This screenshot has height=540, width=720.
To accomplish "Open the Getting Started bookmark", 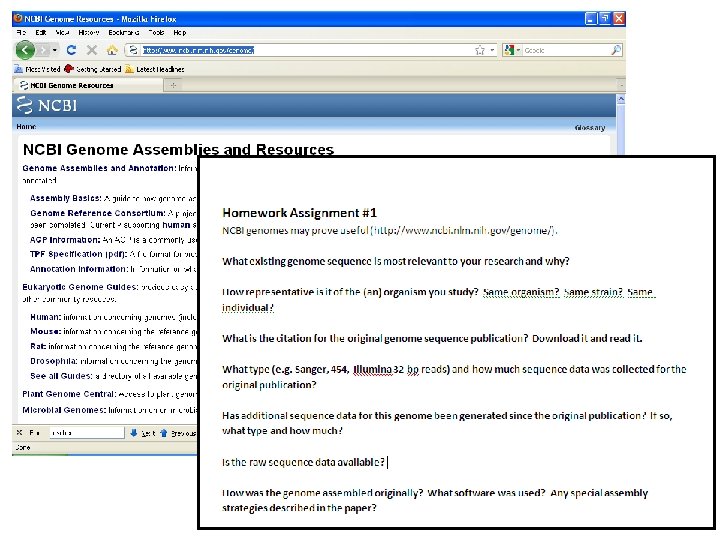I will (93, 69).
